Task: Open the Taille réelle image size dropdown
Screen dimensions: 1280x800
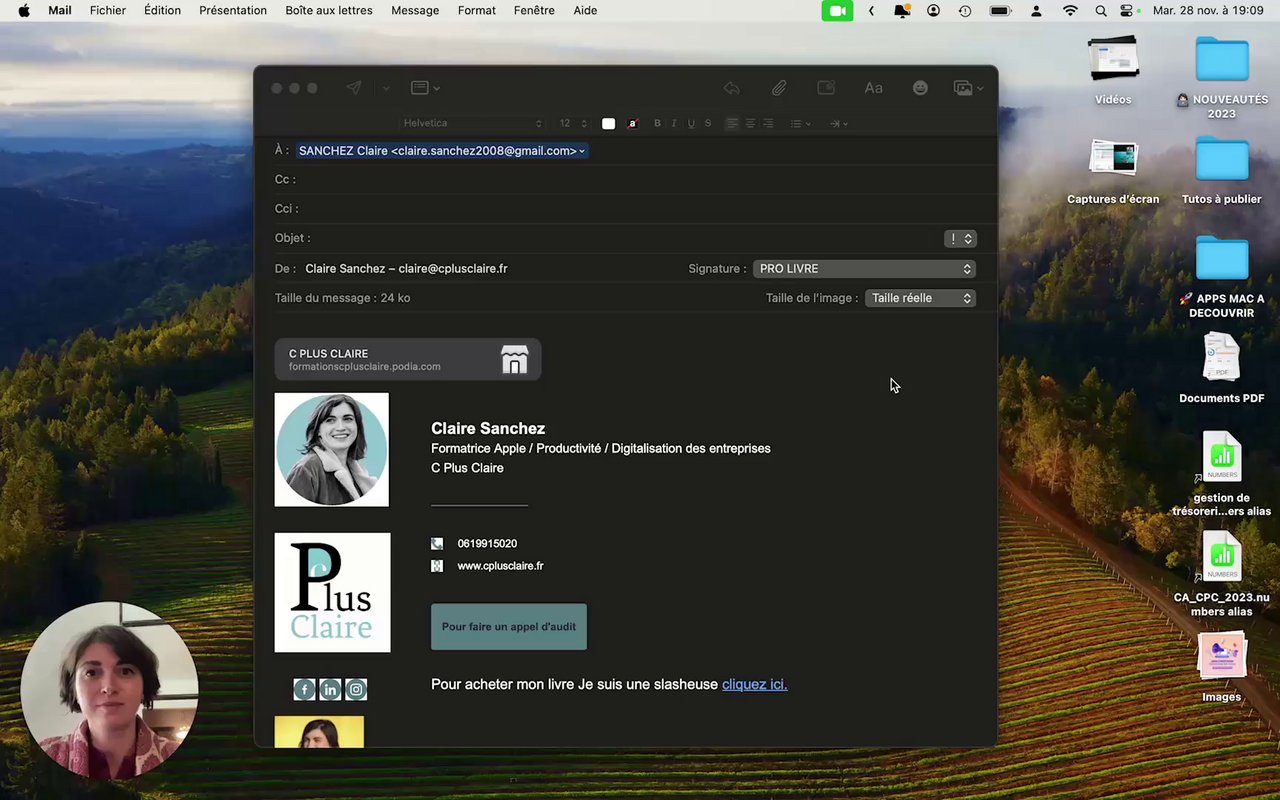Action: coord(920,298)
